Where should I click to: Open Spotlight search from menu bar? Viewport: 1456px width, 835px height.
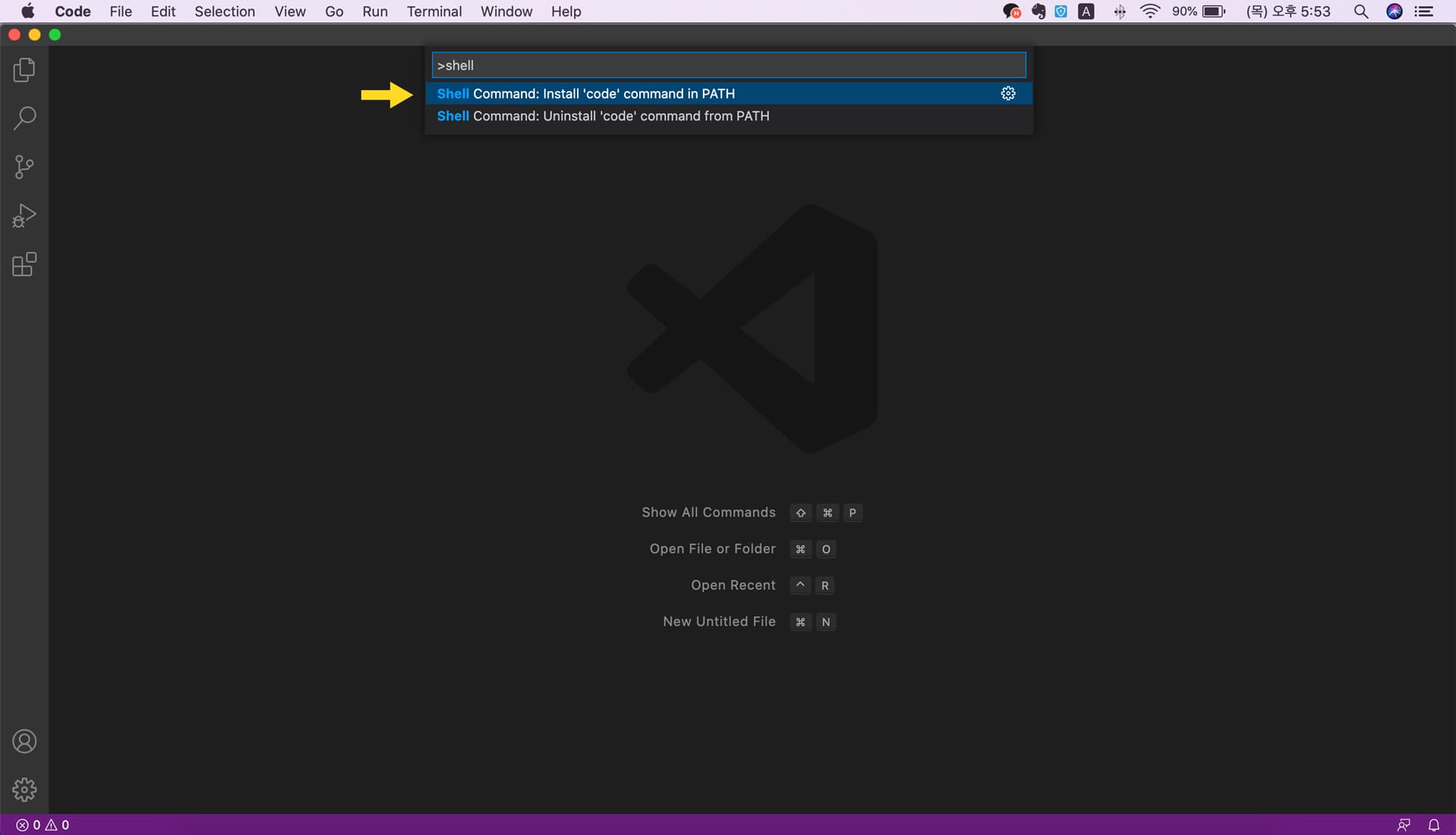point(1361,11)
